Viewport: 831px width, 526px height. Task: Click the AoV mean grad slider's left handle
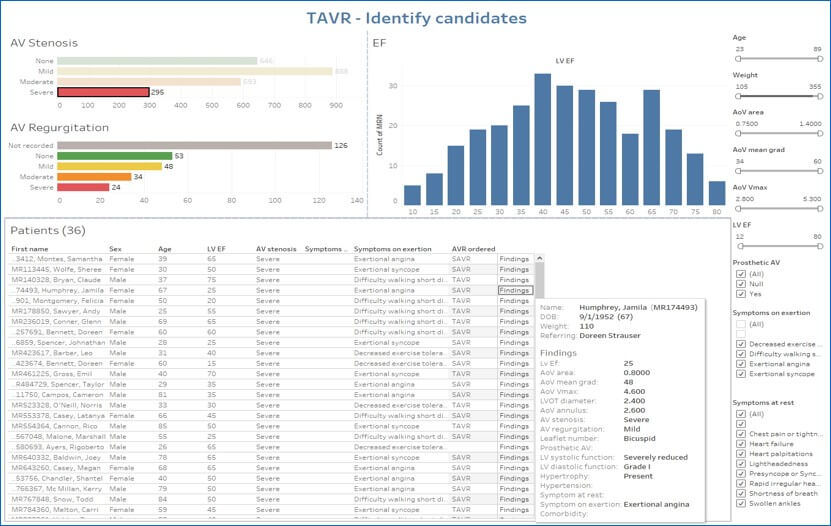(x=738, y=171)
